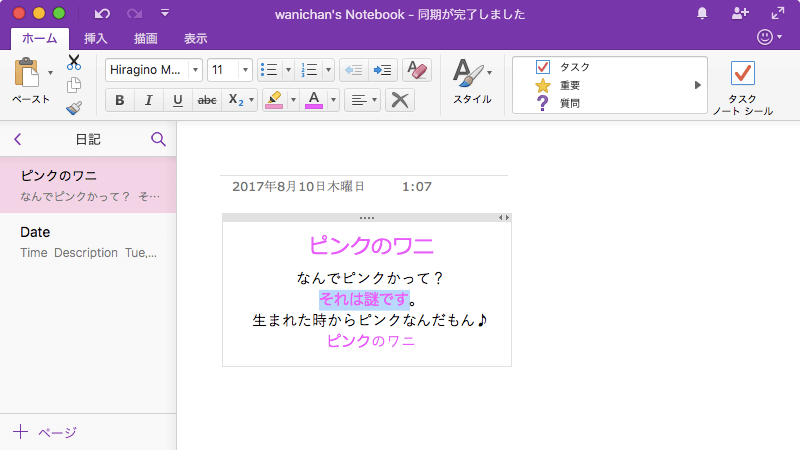The image size is (800, 450).
Task: Click the line なんでピンクかって？
Action: 371,278
